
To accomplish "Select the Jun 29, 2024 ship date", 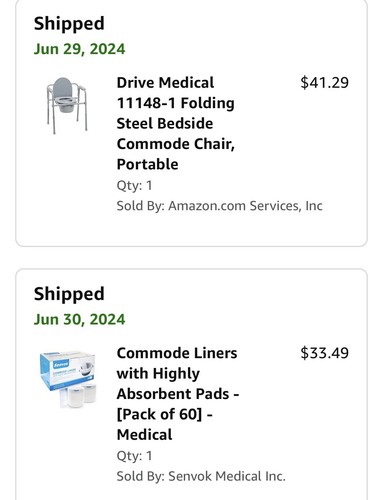I will pos(79,49).
